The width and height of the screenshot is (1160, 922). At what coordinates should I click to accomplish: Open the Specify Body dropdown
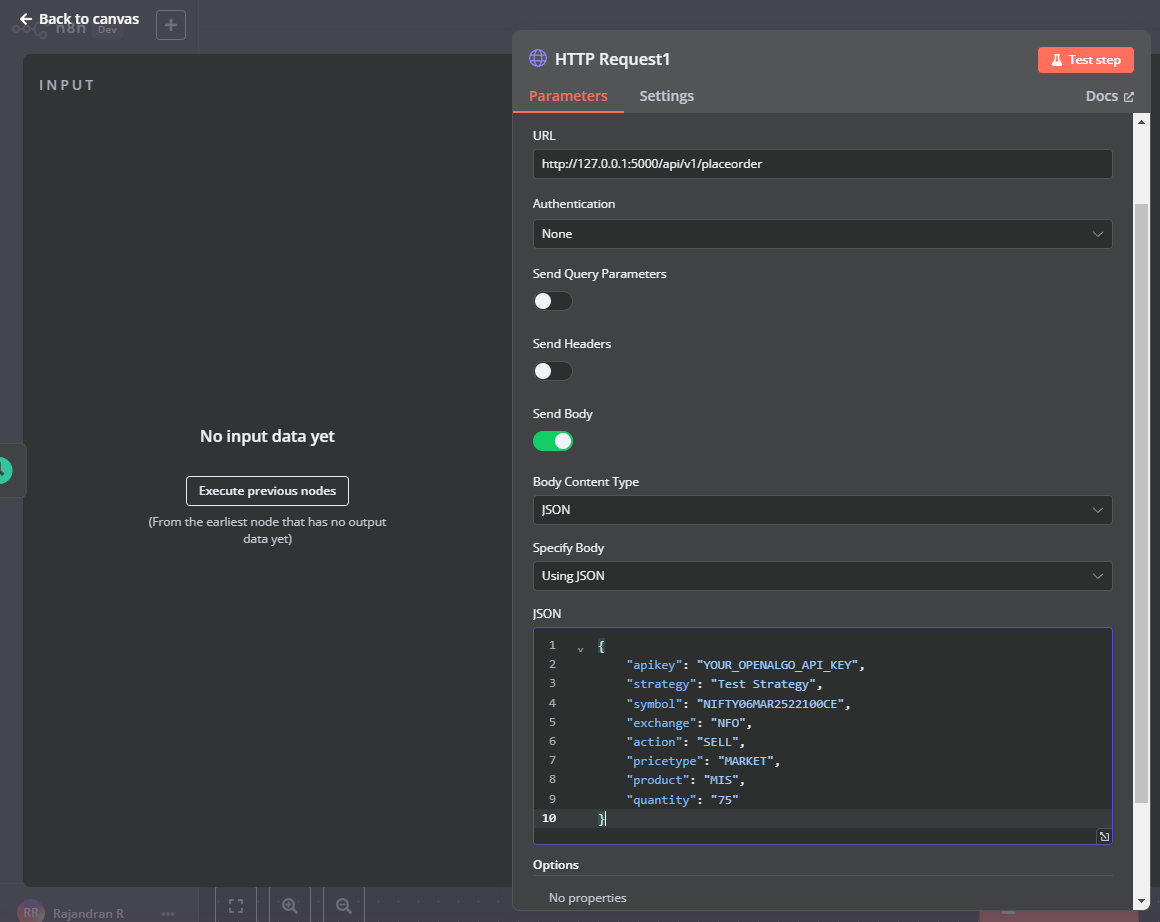point(822,576)
